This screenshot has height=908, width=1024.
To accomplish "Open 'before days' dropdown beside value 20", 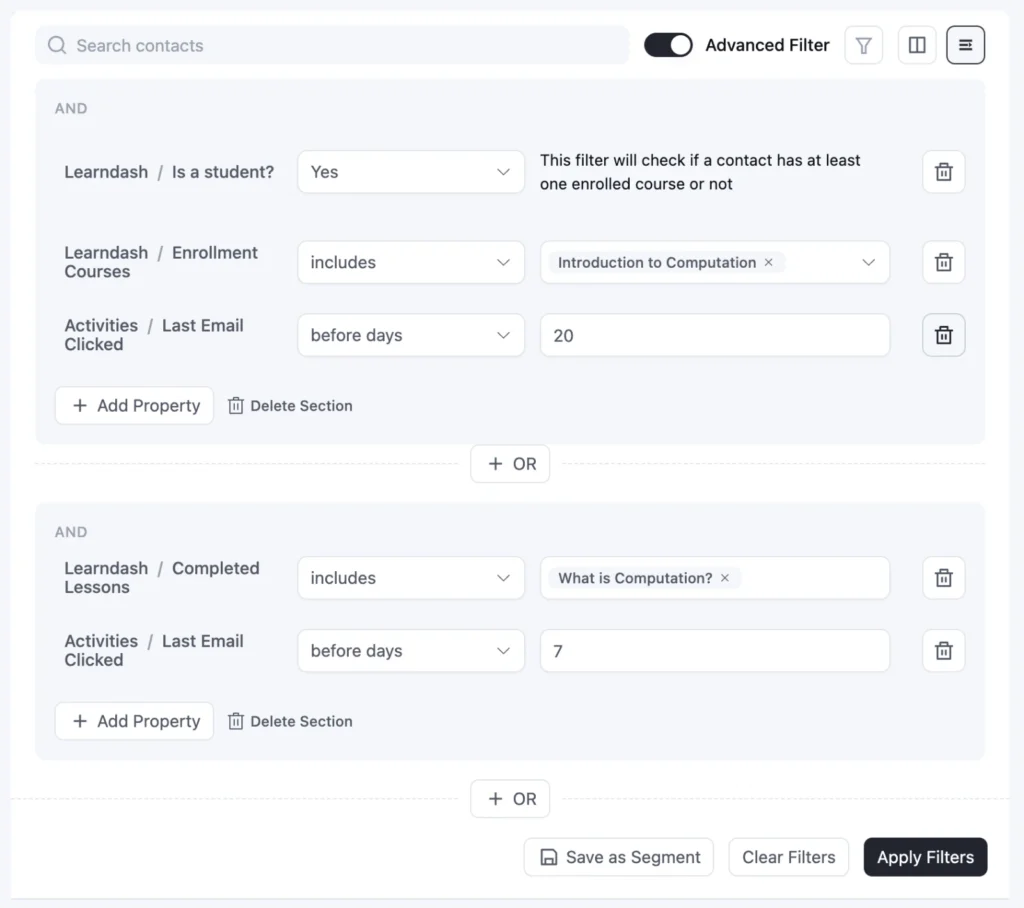I will coord(411,335).
